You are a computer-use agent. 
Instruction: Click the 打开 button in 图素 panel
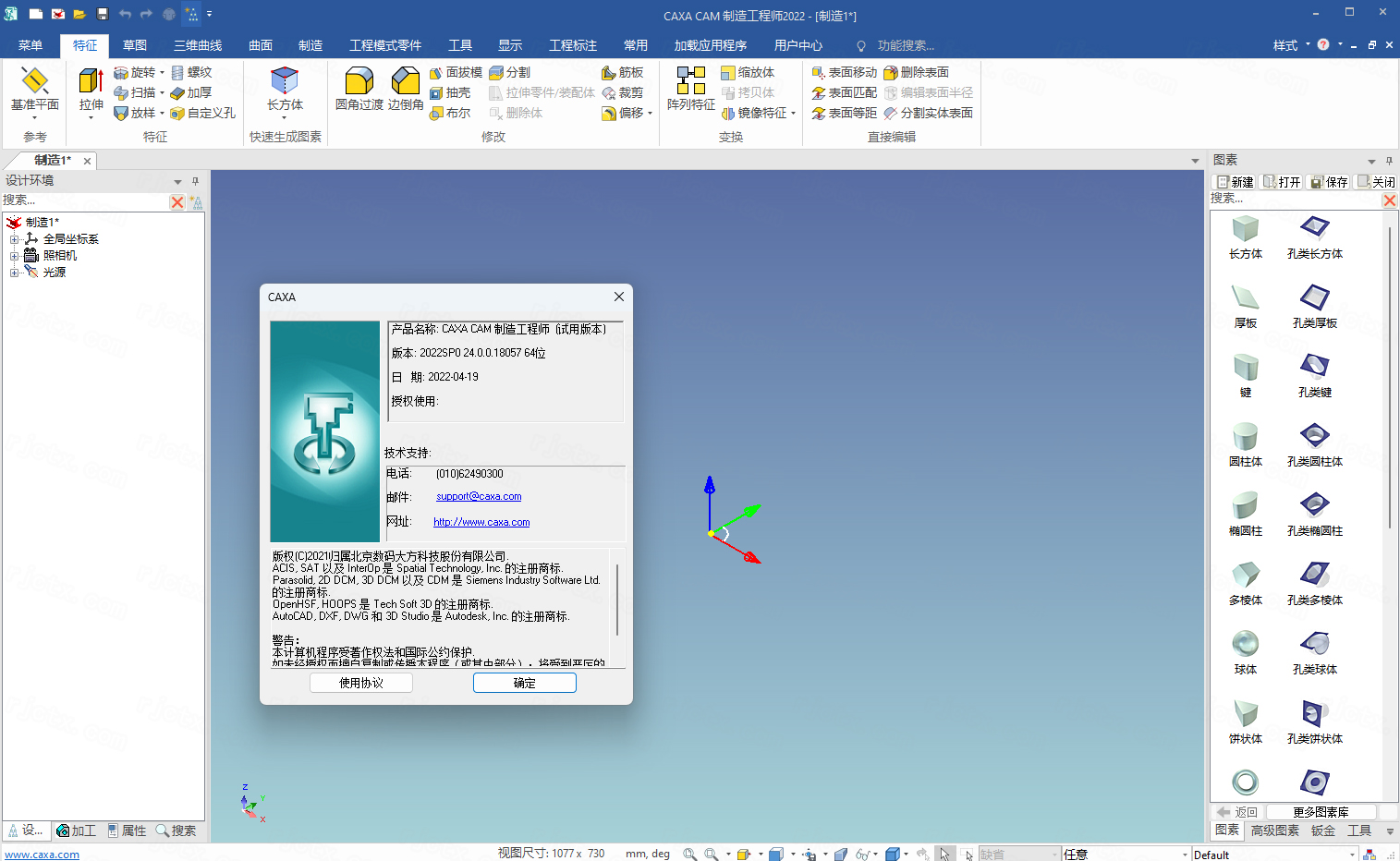click(1282, 182)
